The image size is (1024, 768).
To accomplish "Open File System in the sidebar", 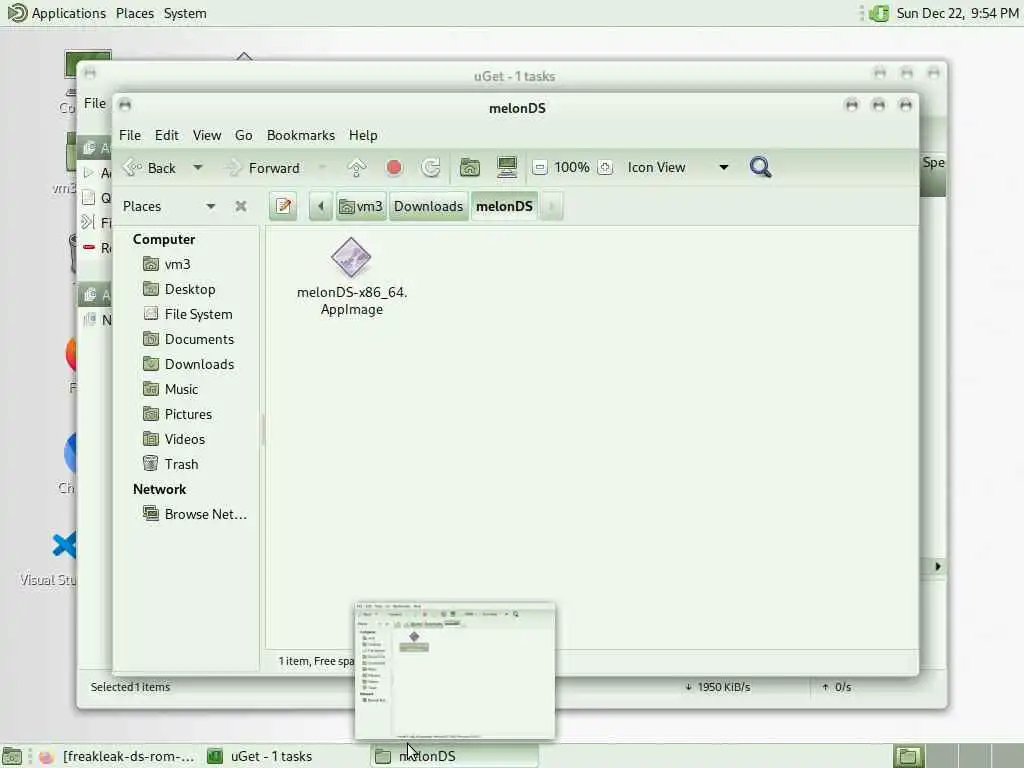I will tap(188, 313).
